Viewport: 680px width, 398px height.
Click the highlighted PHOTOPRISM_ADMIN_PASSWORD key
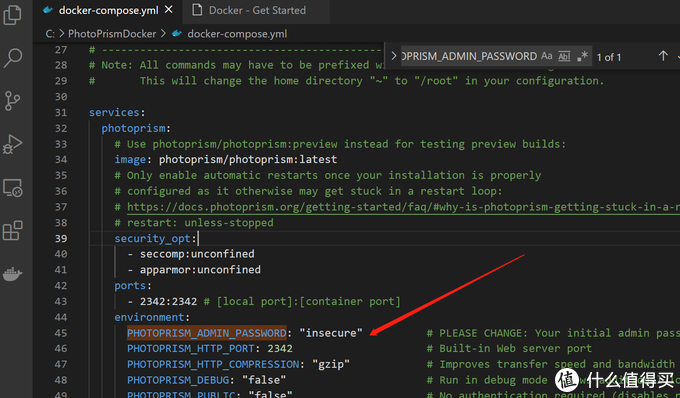pos(206,333)
